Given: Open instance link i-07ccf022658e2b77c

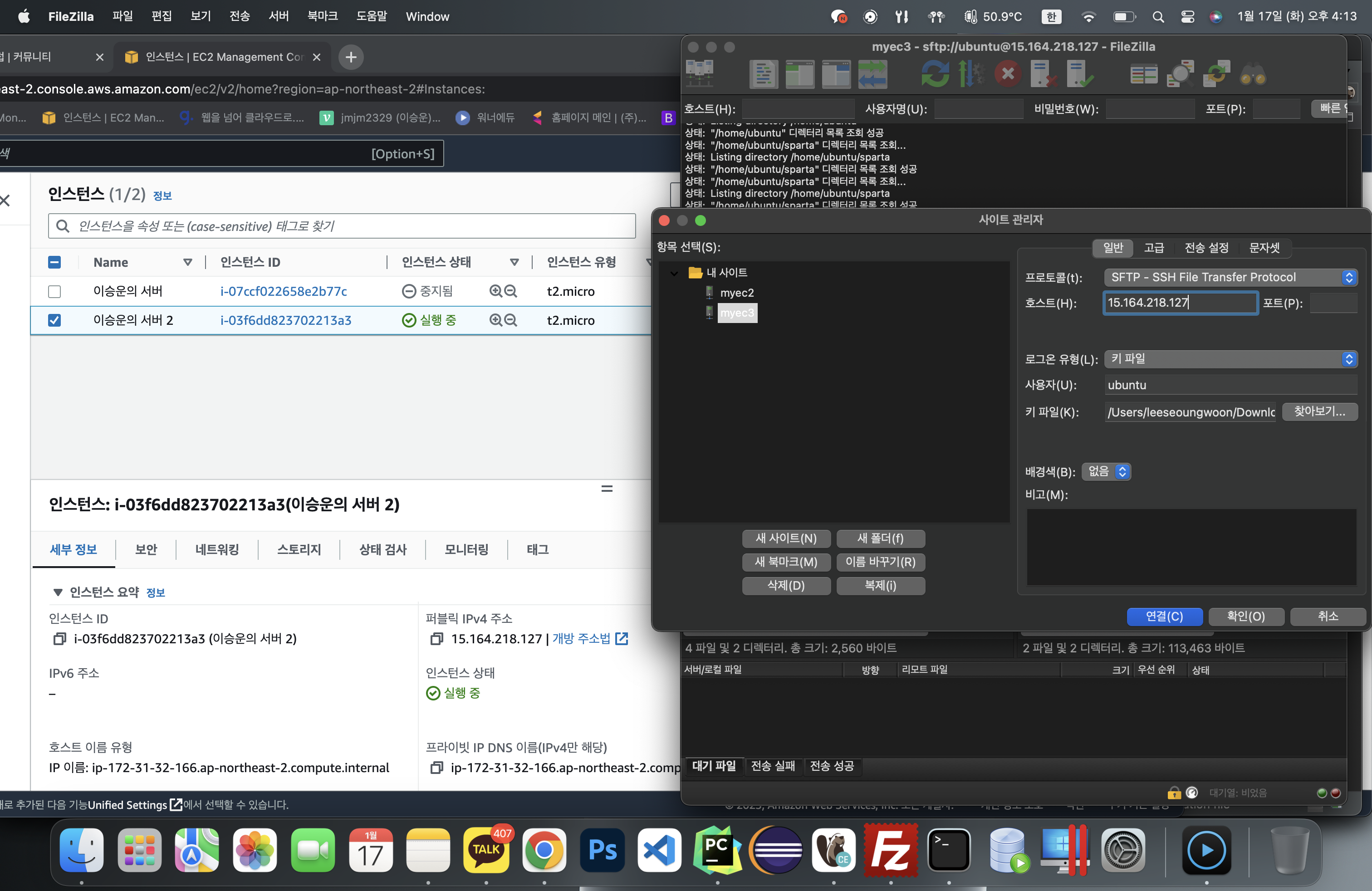Looking at the screenshot, I should [x=284, y=291].
